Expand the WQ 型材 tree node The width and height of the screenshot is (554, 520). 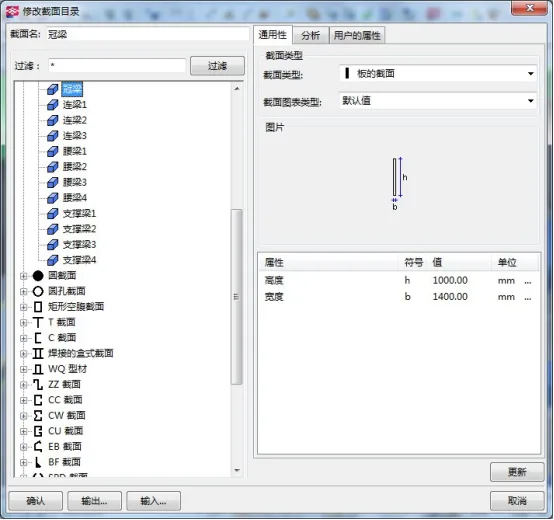point(23,370)
